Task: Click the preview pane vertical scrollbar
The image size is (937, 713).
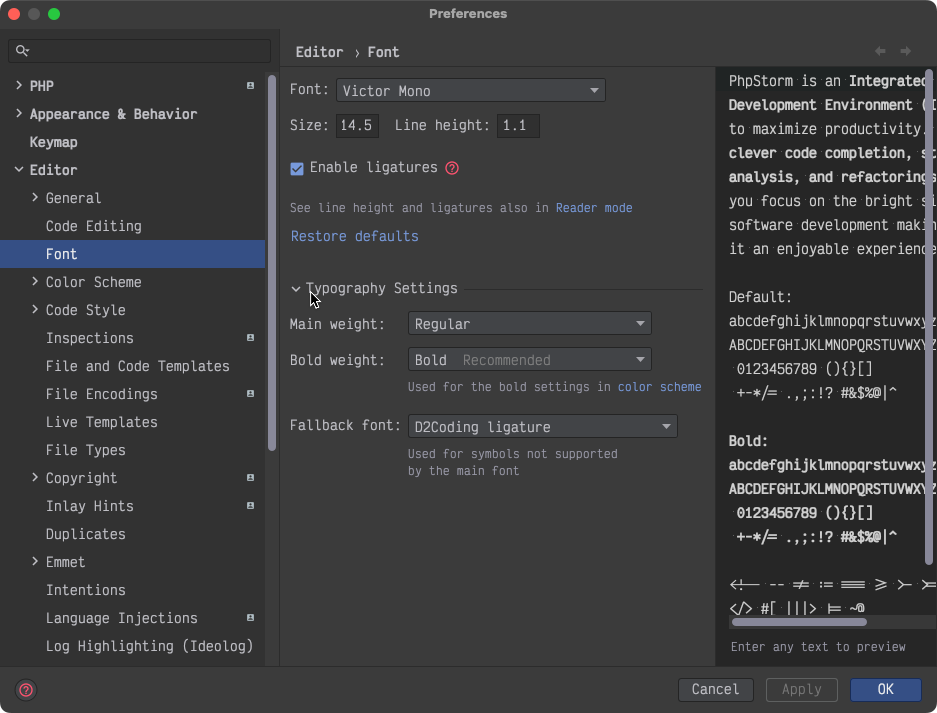Action: [x=929, y=317]
